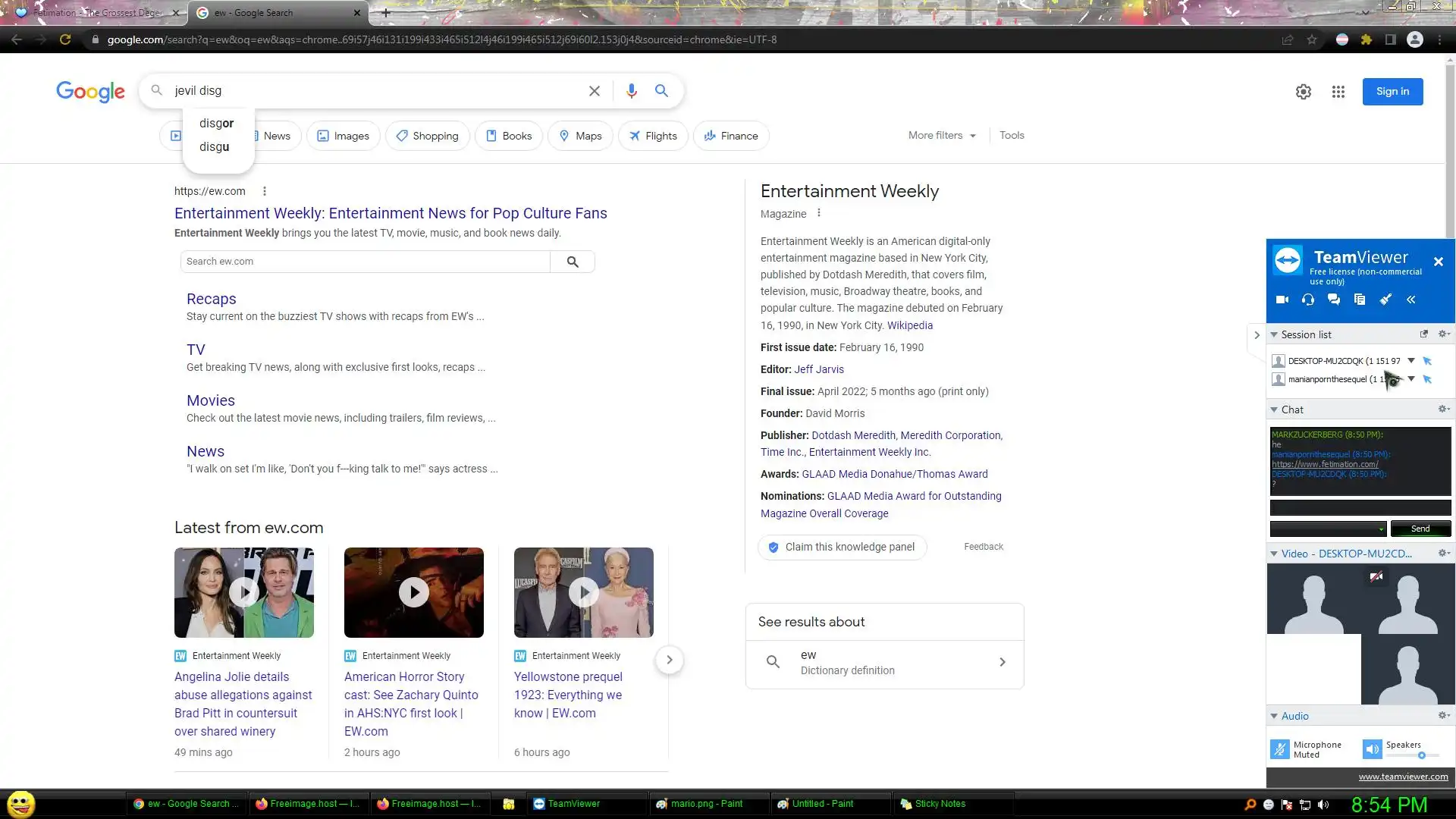Select the TeamViewer whiteboard brush icon

pos(1385,300)
